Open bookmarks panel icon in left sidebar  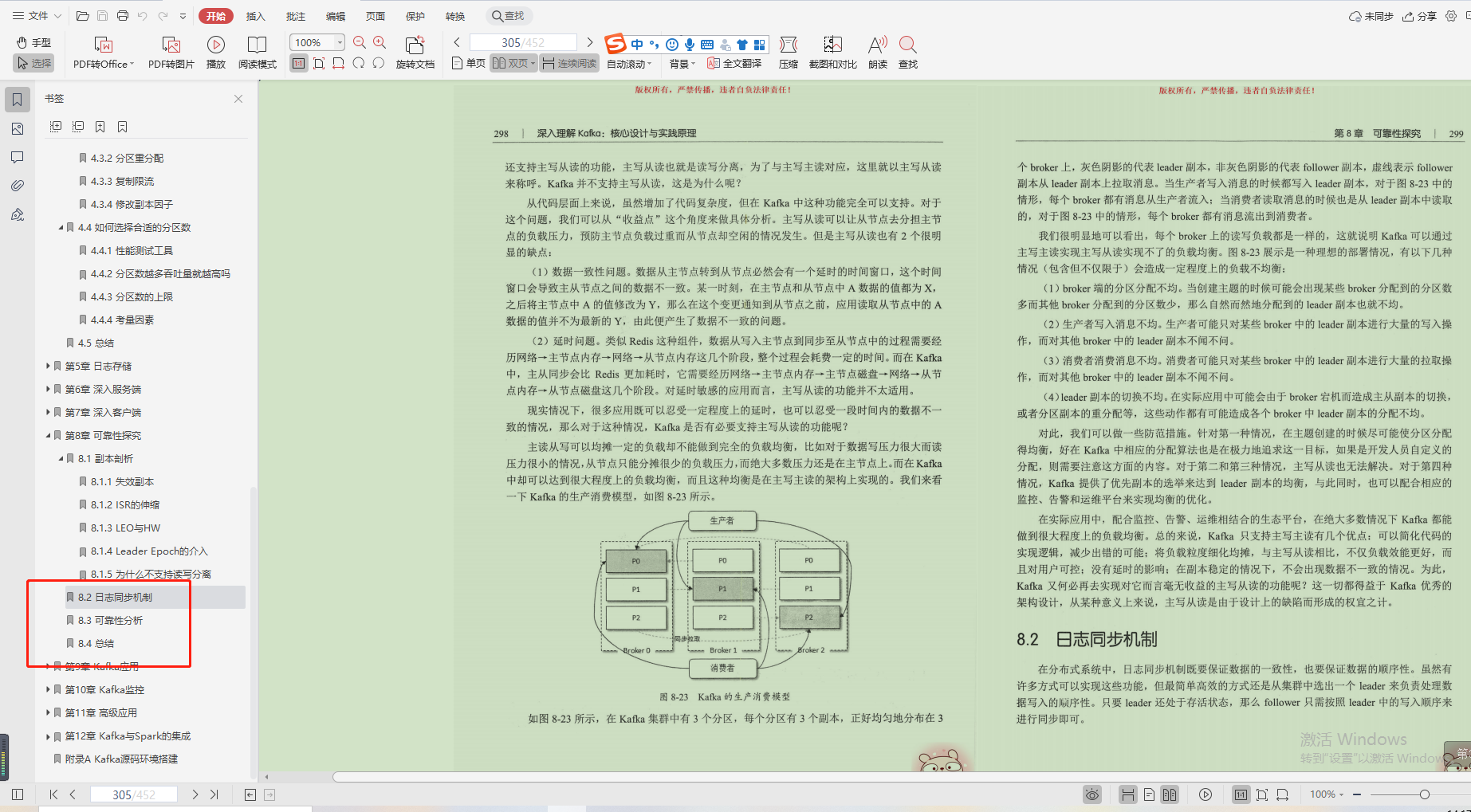(x=18, y=100)
